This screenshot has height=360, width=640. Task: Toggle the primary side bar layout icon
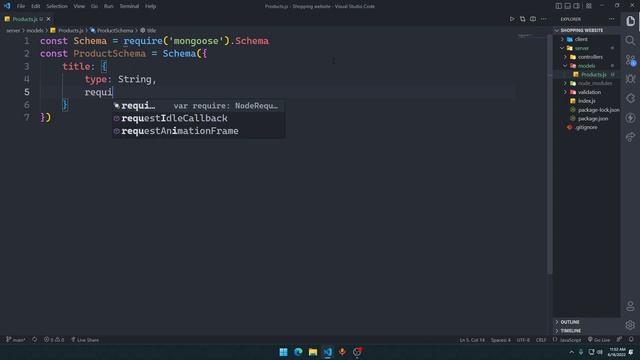point(558,6)
